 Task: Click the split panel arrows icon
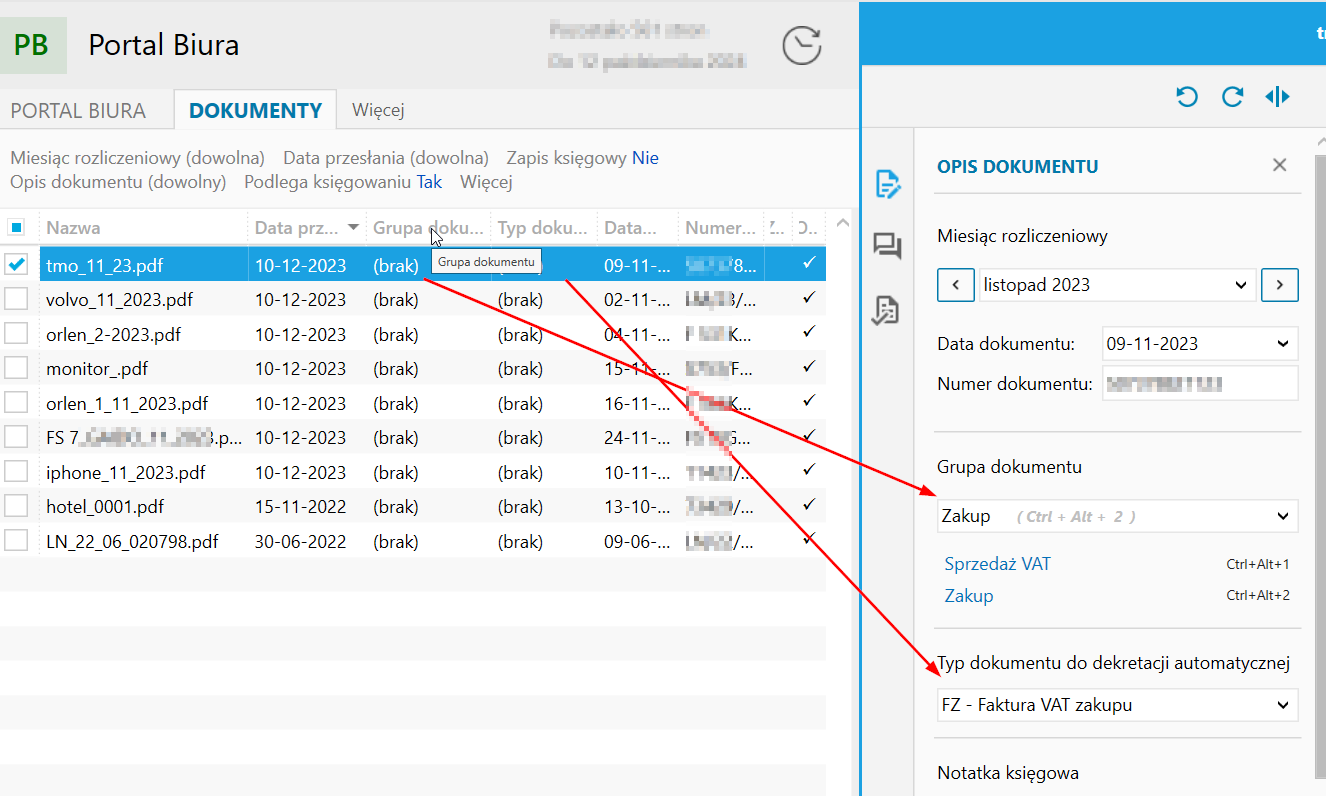(x=1277, y=96)
